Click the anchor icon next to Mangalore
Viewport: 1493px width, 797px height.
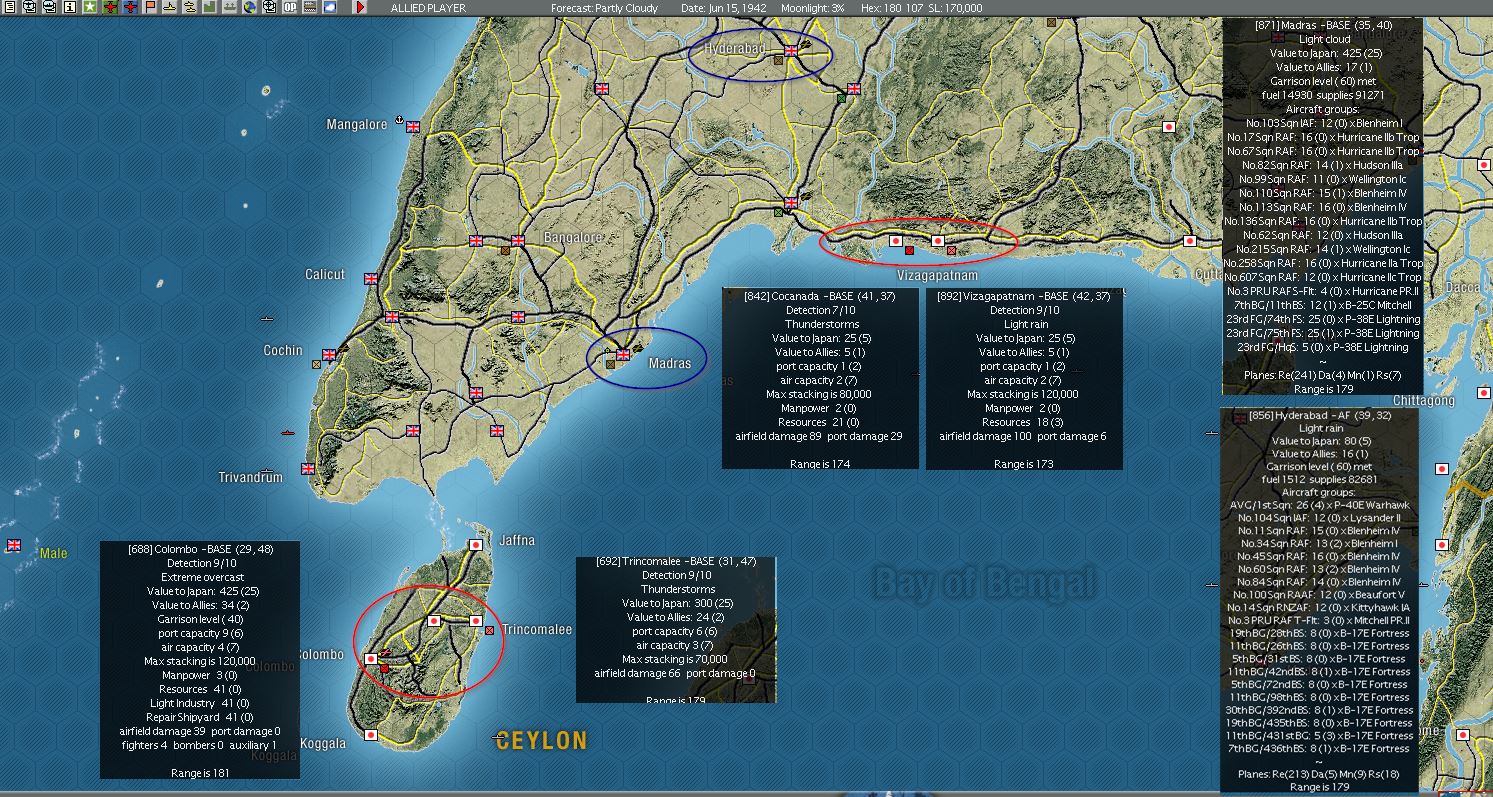point(399,120)
